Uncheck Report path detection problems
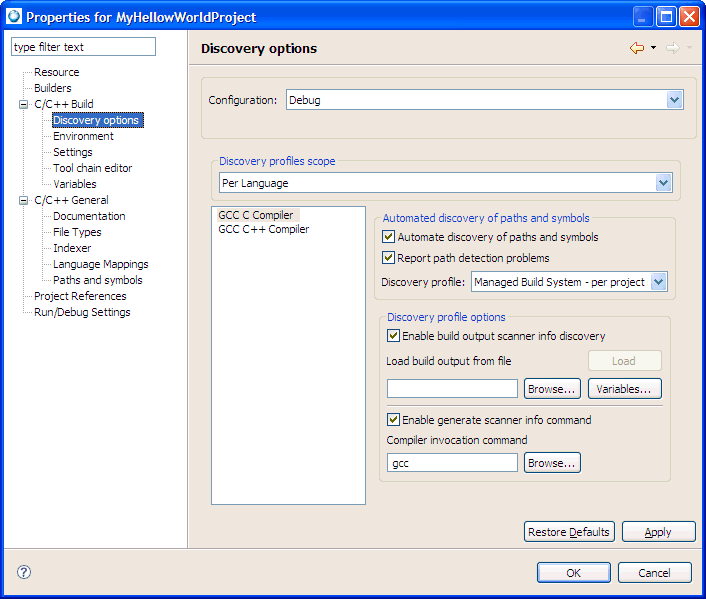706x599 pixels. click(389, 258)
